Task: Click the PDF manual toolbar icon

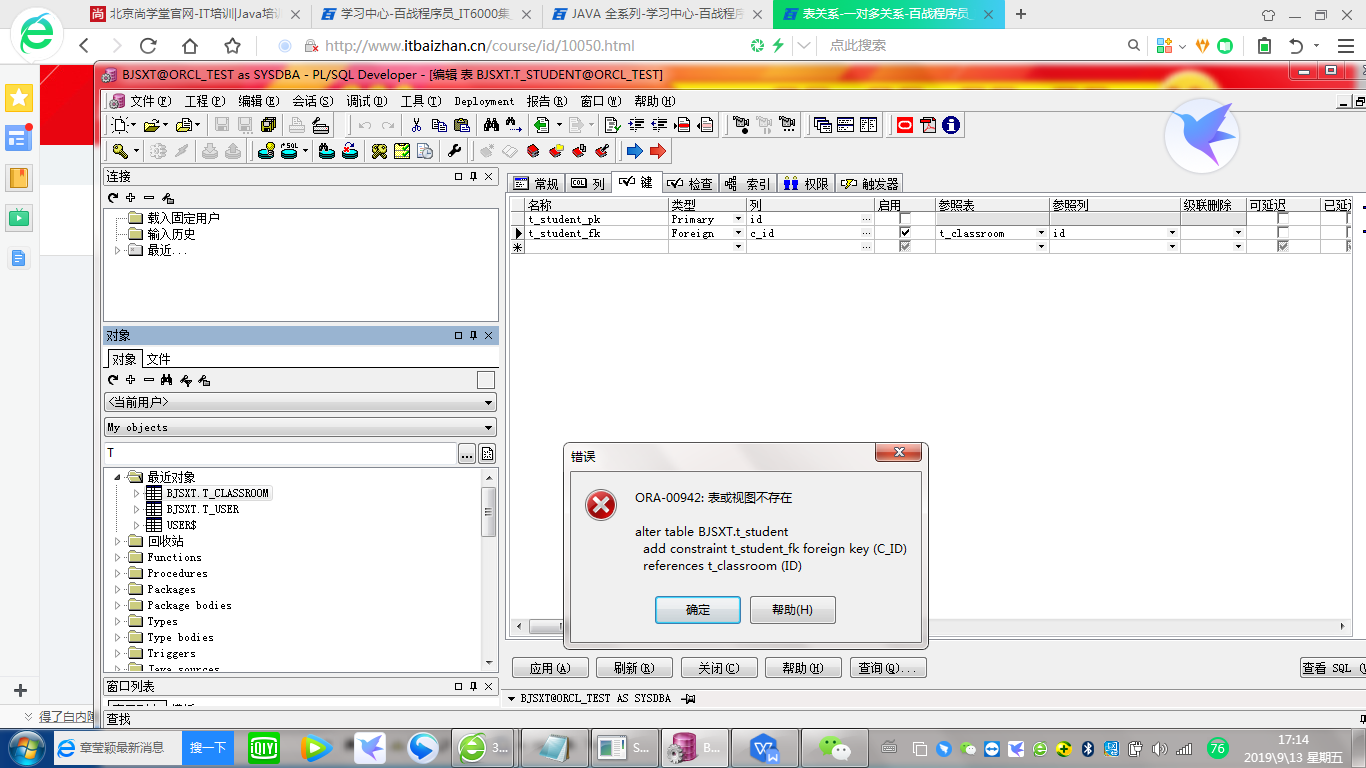Action: 928,125
